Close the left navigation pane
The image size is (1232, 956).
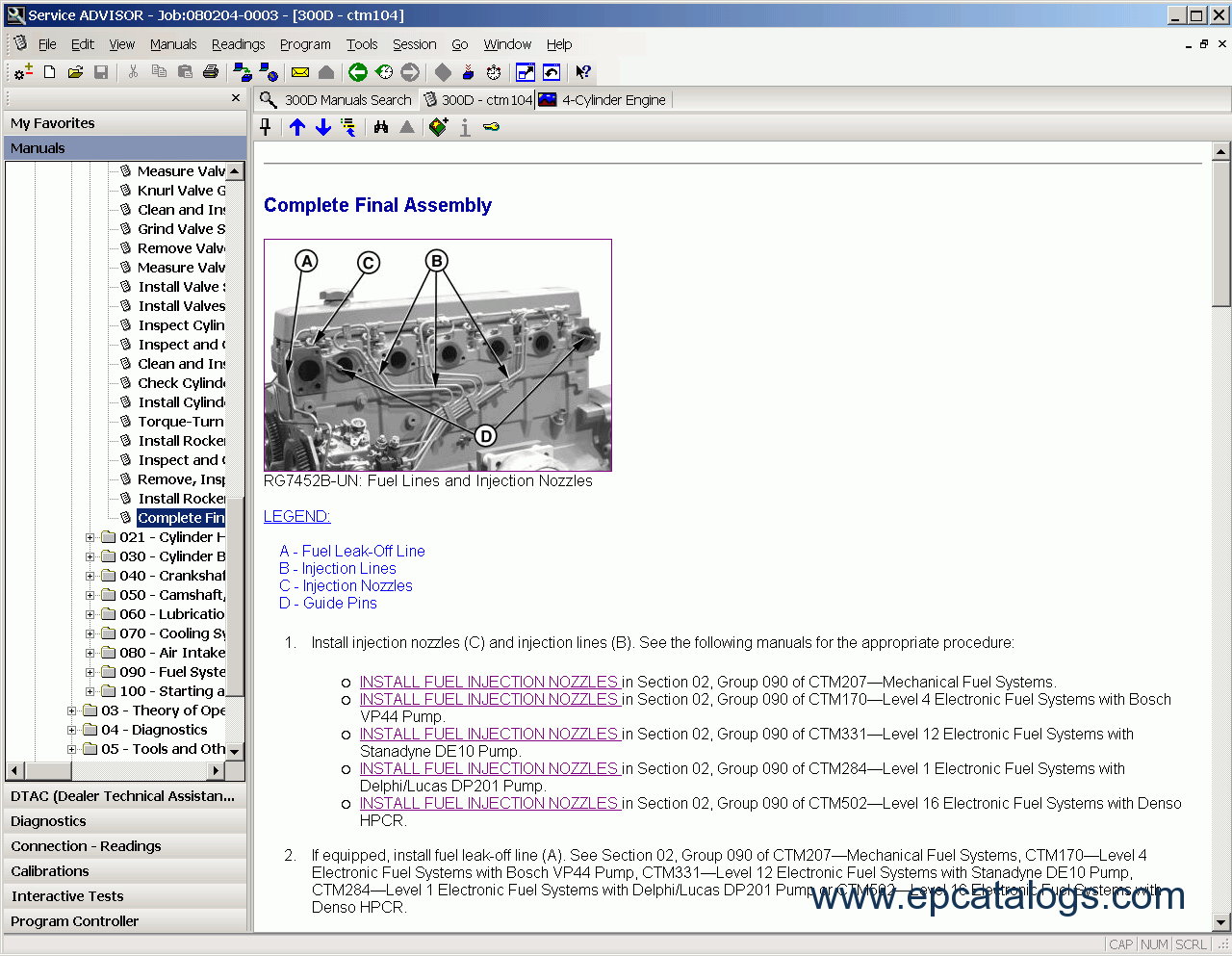[236, 98]
